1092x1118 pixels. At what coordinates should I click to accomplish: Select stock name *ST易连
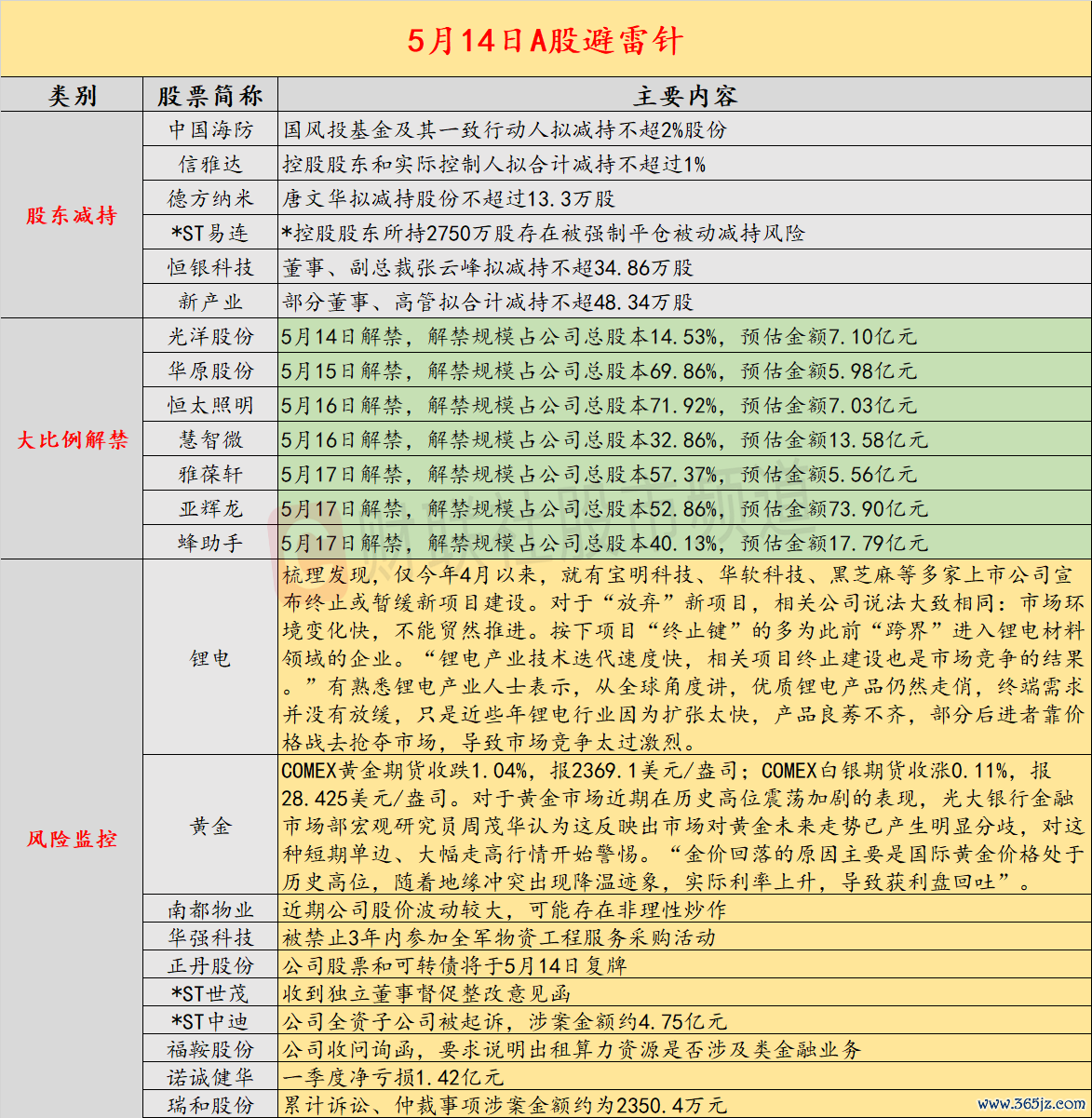click(210, 233)
